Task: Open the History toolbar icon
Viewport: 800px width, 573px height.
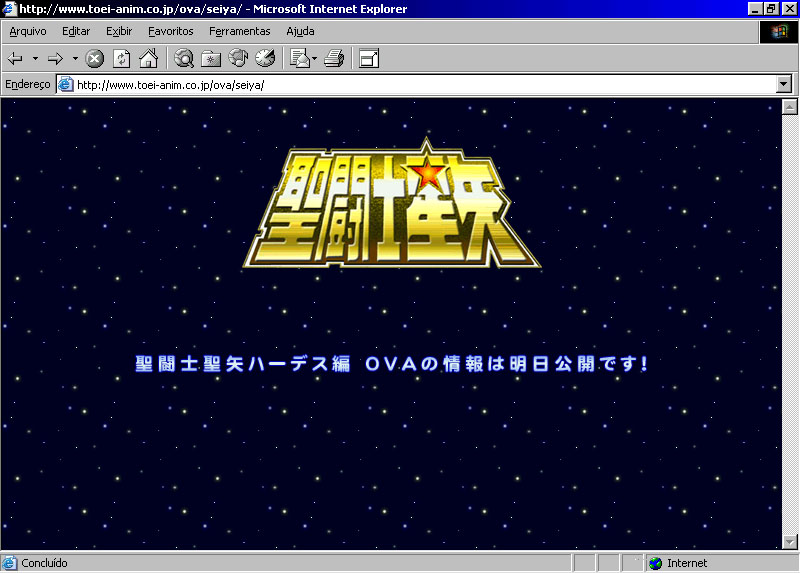Action: coord(265,58)
